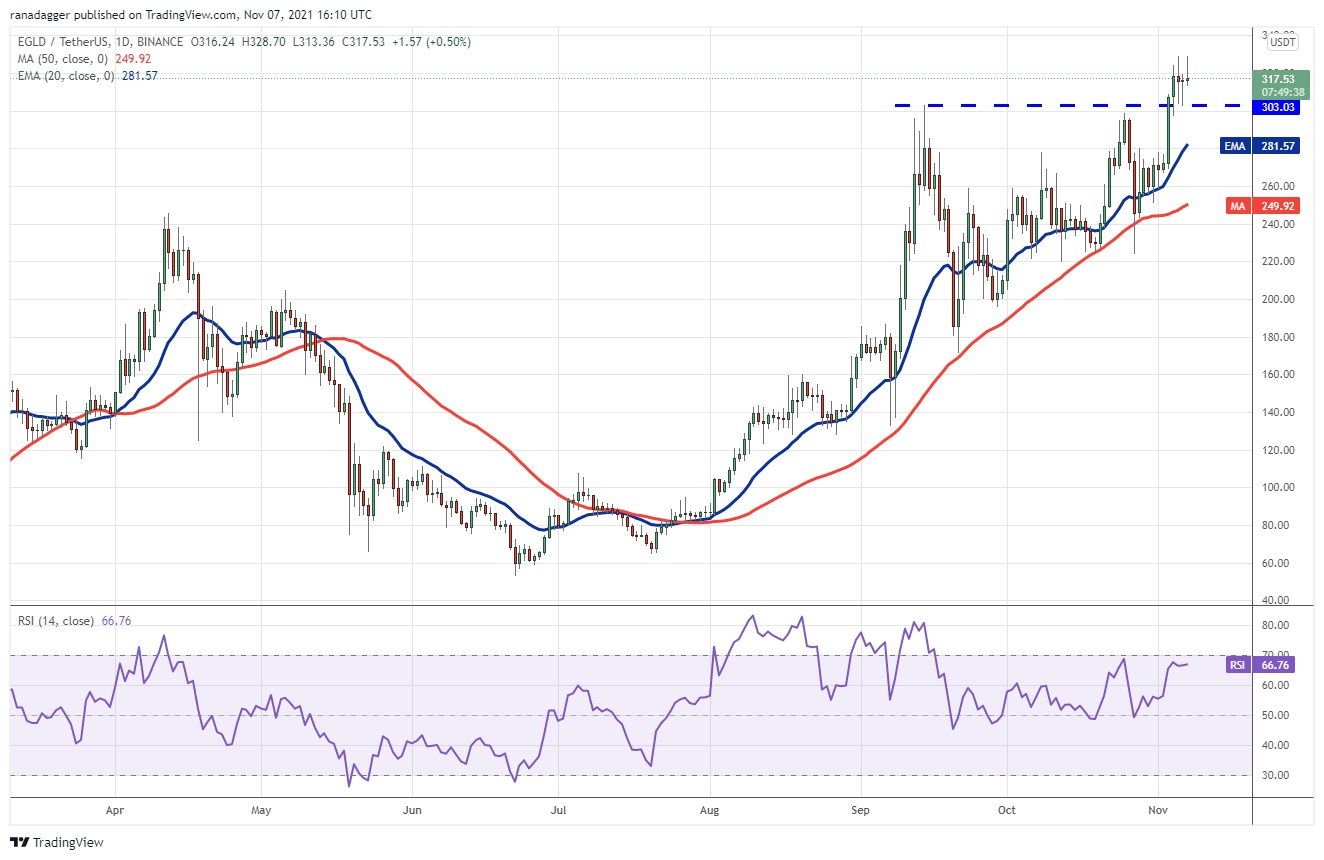Click the blue 303.03 price line label
Screen dimensions: 1324x860
[1278, 107]
